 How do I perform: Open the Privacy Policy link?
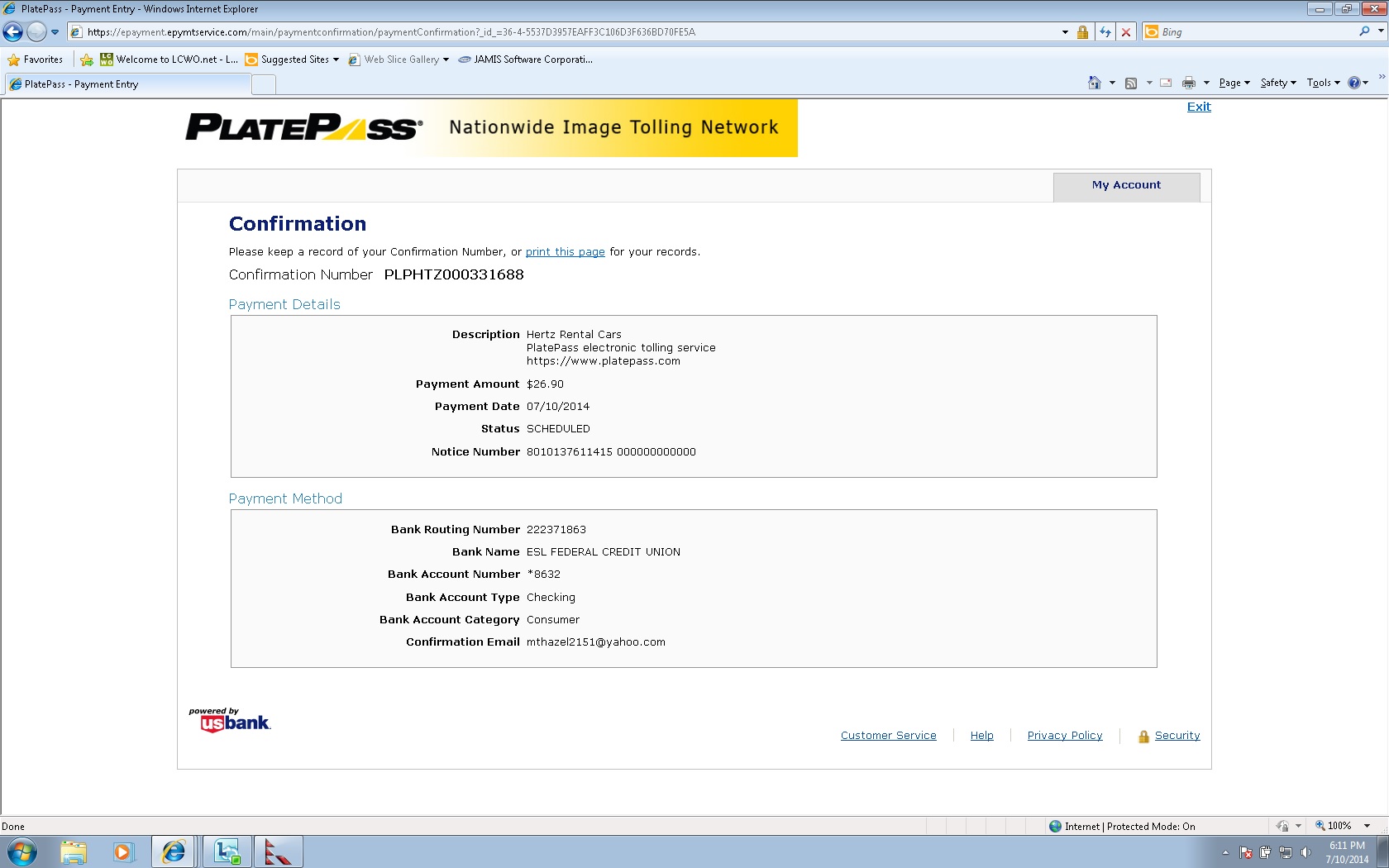(1065, 736)
